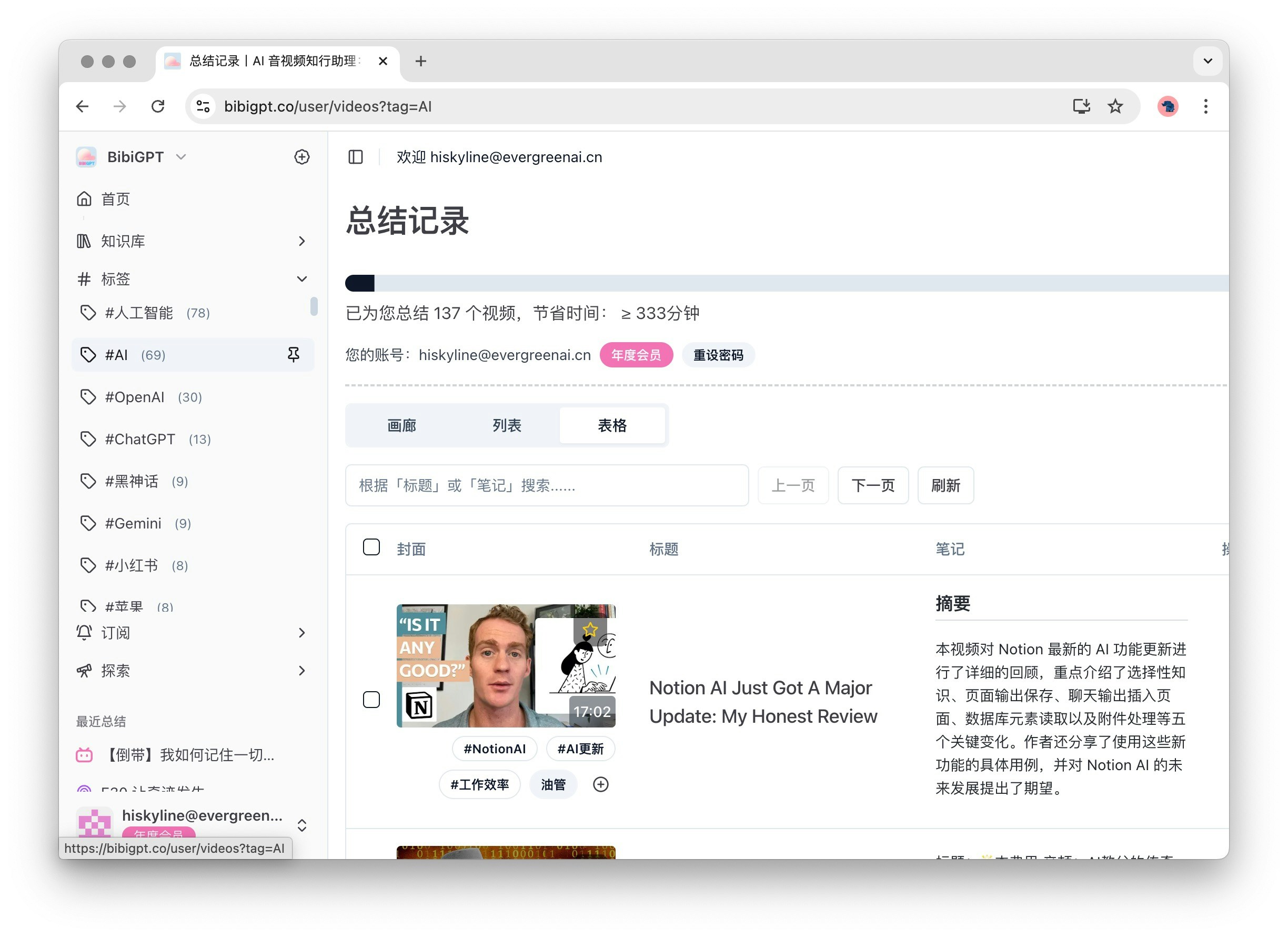Switch to the 列表 list view tab
The image size is (1288, 937).
coord(507,425)
